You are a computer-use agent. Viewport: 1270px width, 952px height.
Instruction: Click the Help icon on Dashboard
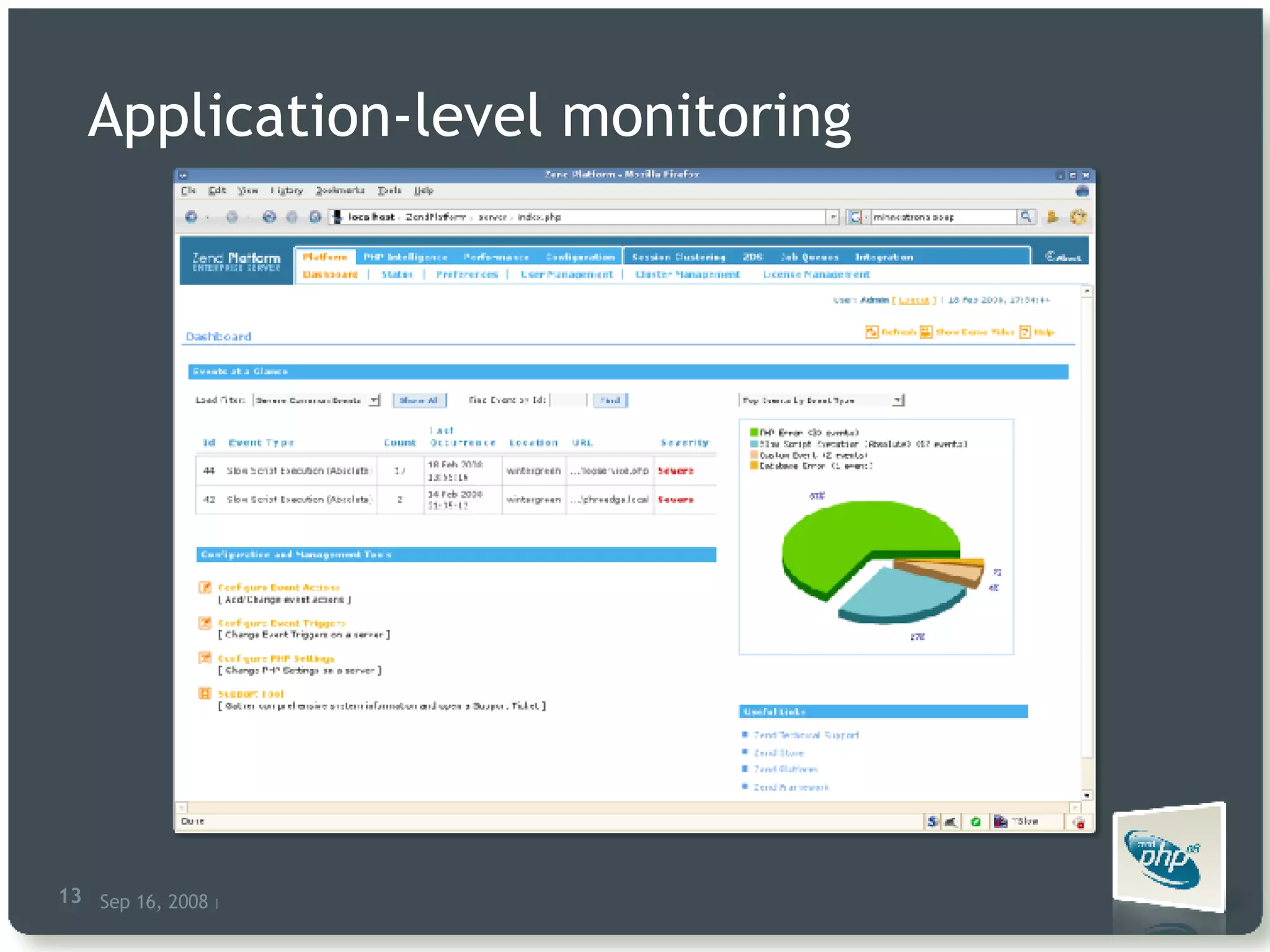tap(1025, 332)
